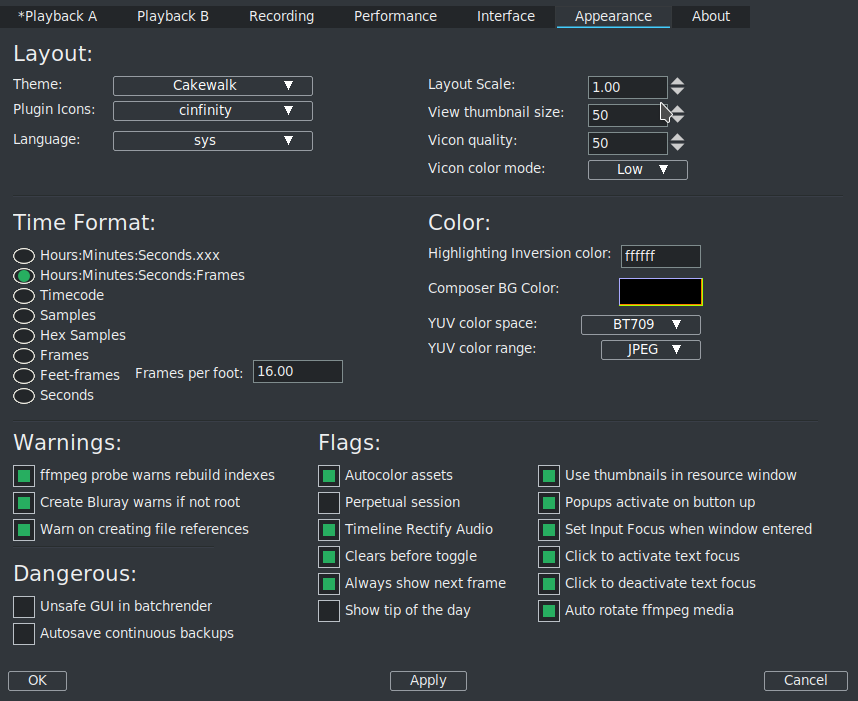Select the Timecode time format
Screen dimensions: 858x701
click(x=23, y=295)
